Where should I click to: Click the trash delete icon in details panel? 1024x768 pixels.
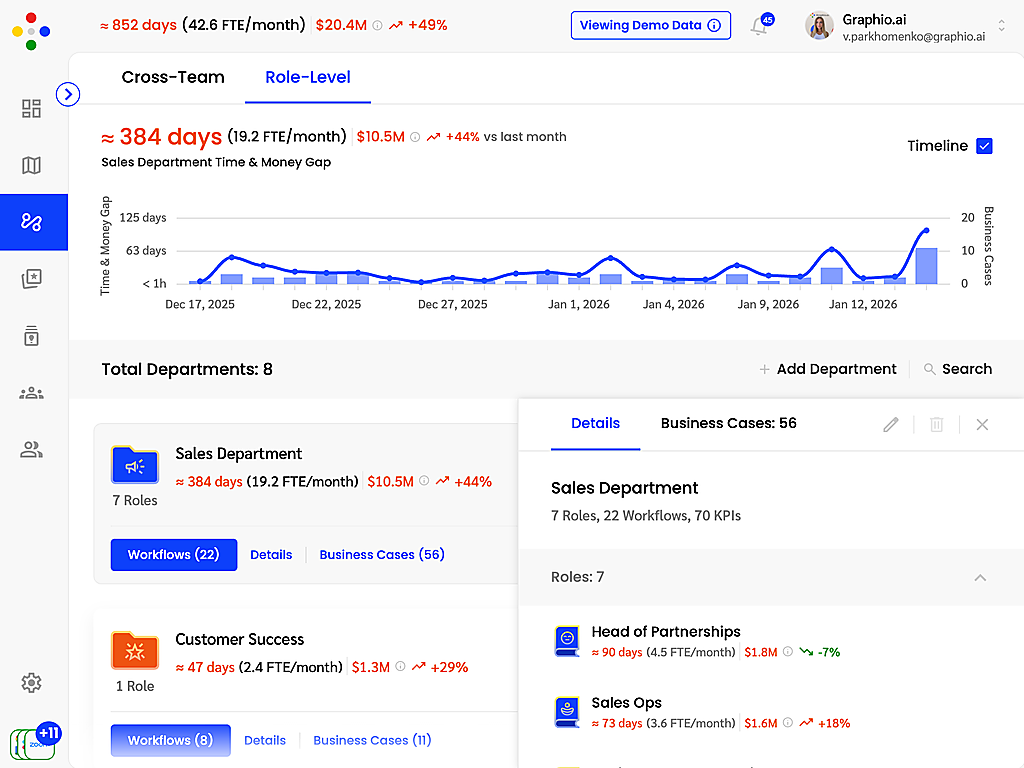coord(937,424)
